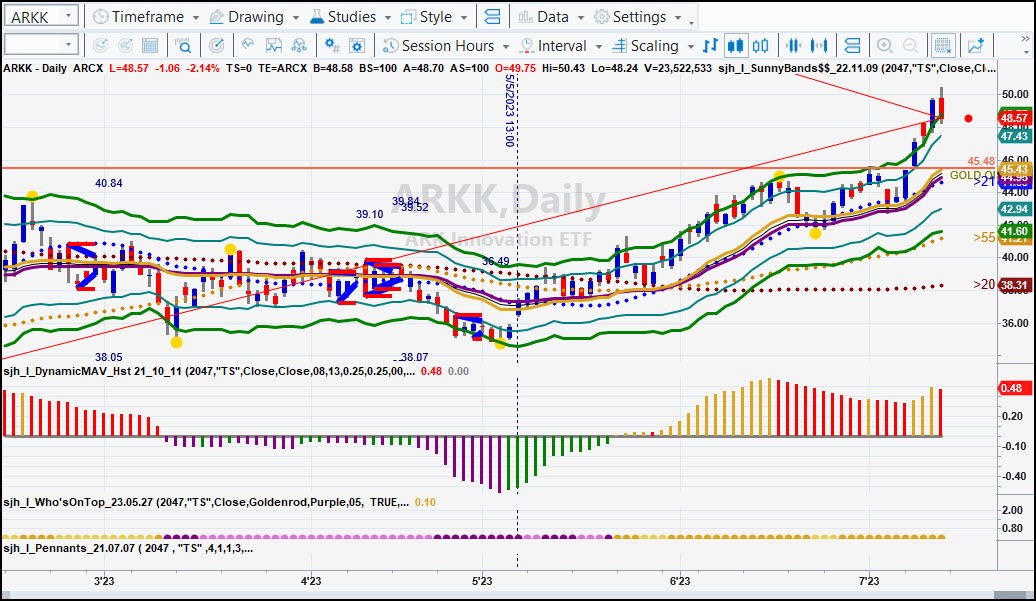Open the Drawing menu
The width and height of the screenshot is (1036, 601).
tap(254, 17)
